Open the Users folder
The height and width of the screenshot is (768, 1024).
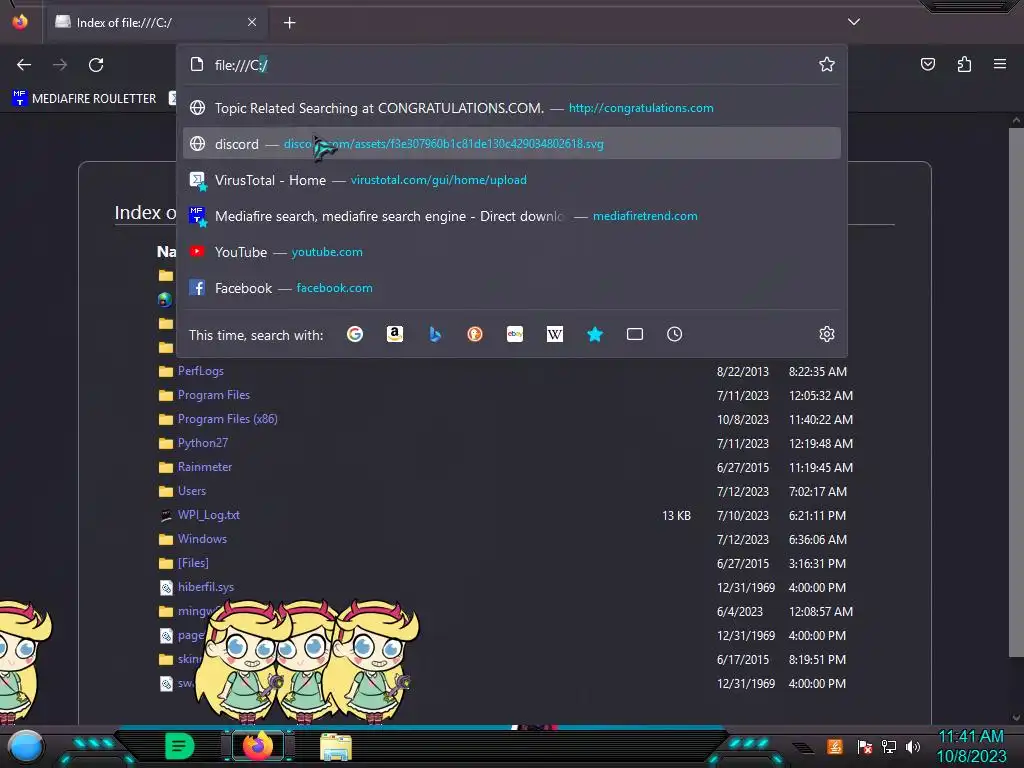coord(191,491)
